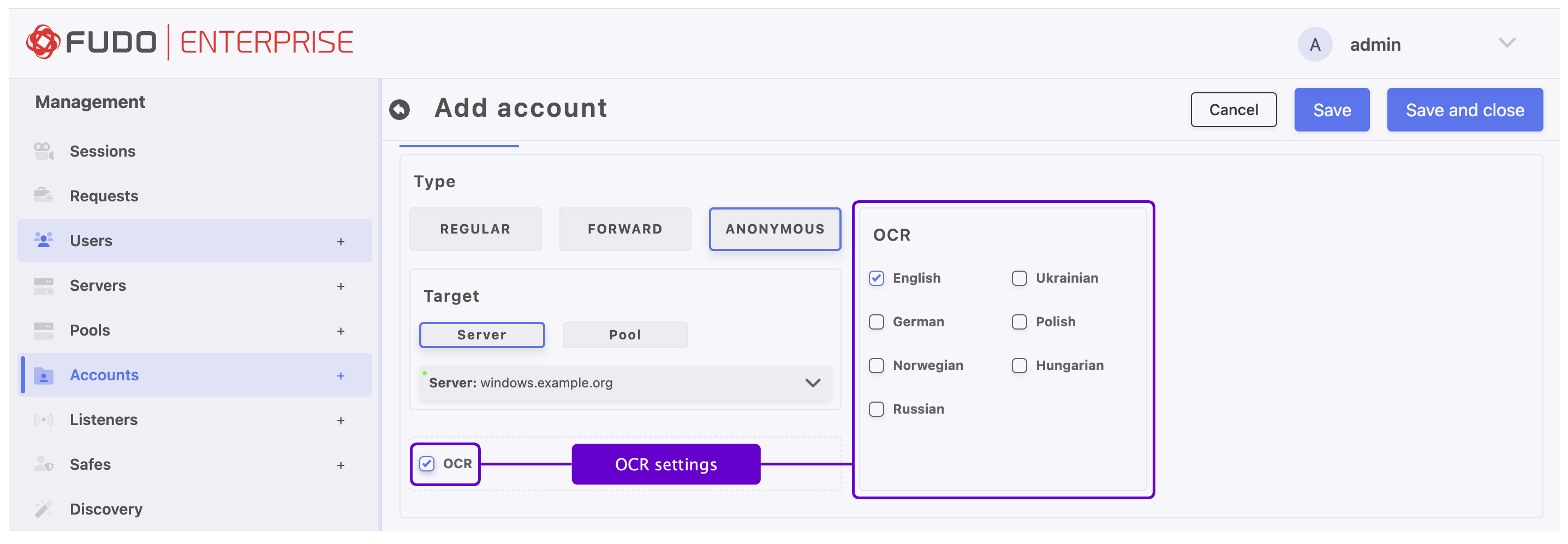This screenshot has width=1568, height=544.
Task: Click the Servers icon in sidebar
Action: pos(43,285)
